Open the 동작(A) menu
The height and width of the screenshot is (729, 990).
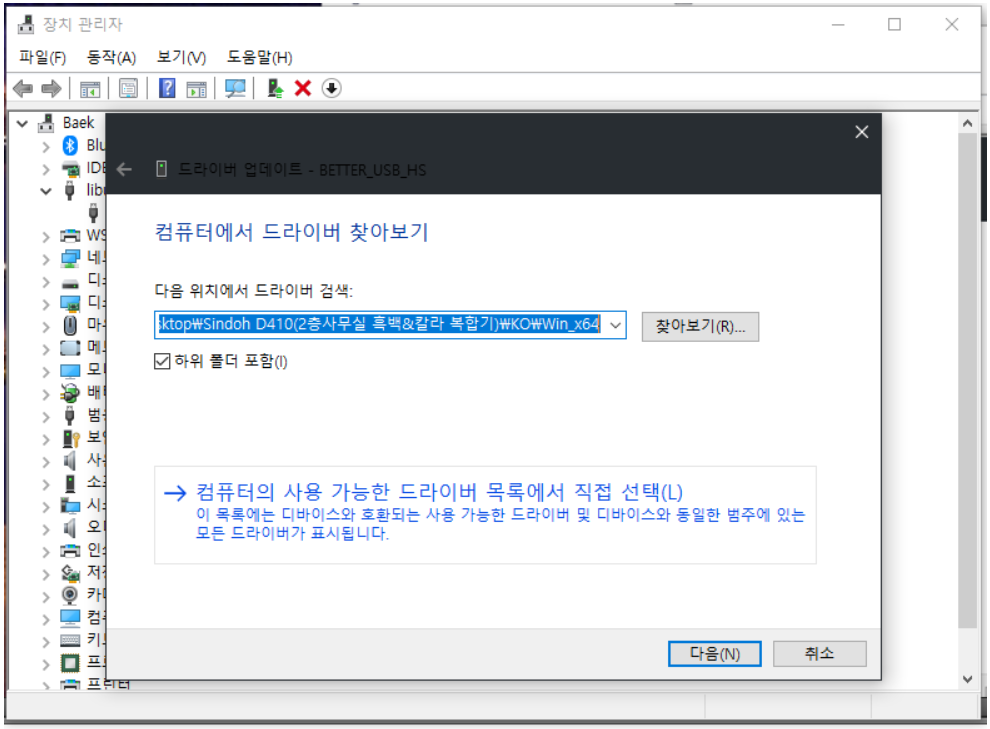(x=110, y=57)
